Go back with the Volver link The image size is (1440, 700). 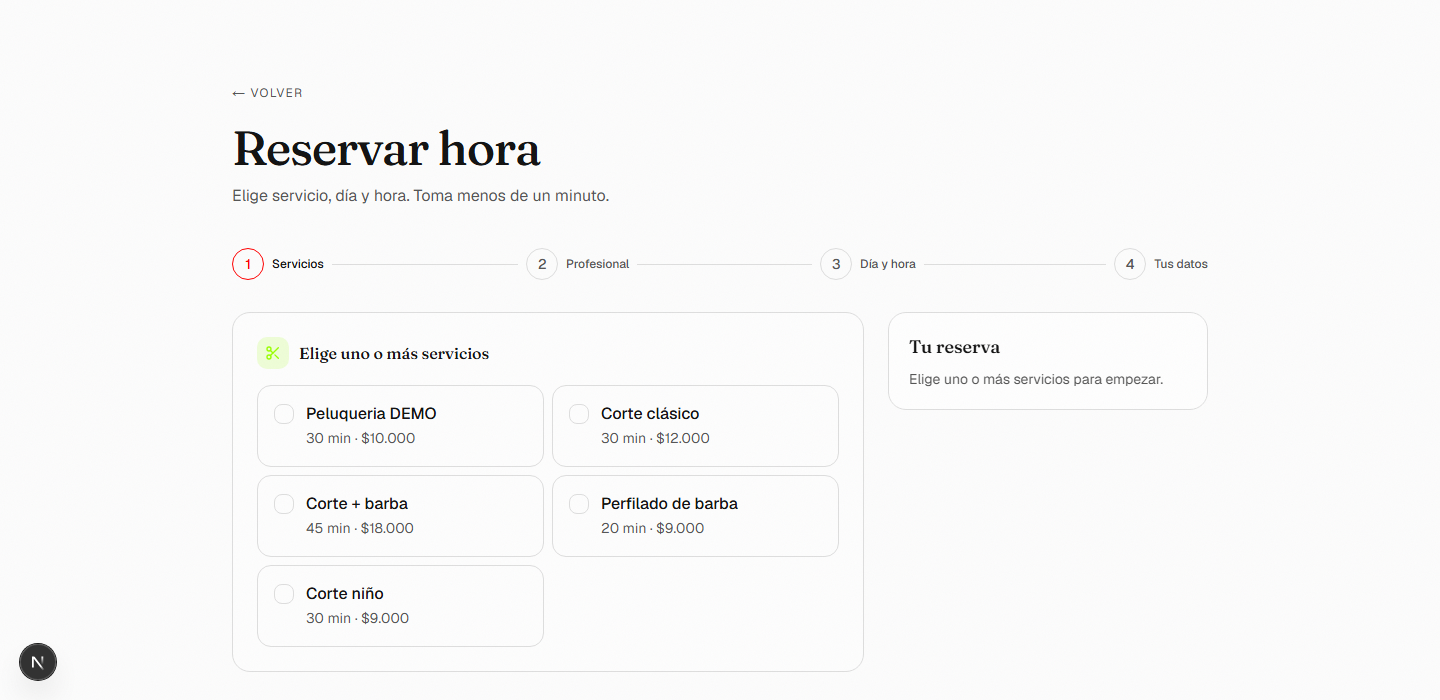pos(267,93)
